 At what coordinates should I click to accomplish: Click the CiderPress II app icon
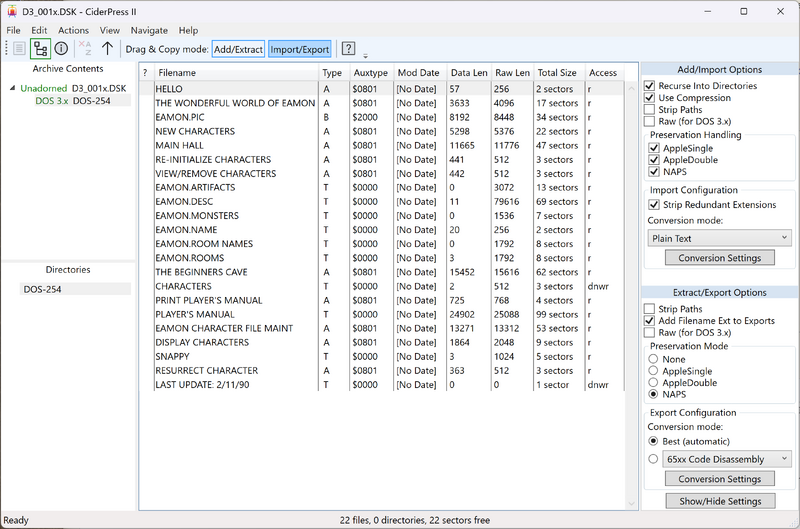coord(12,11)
